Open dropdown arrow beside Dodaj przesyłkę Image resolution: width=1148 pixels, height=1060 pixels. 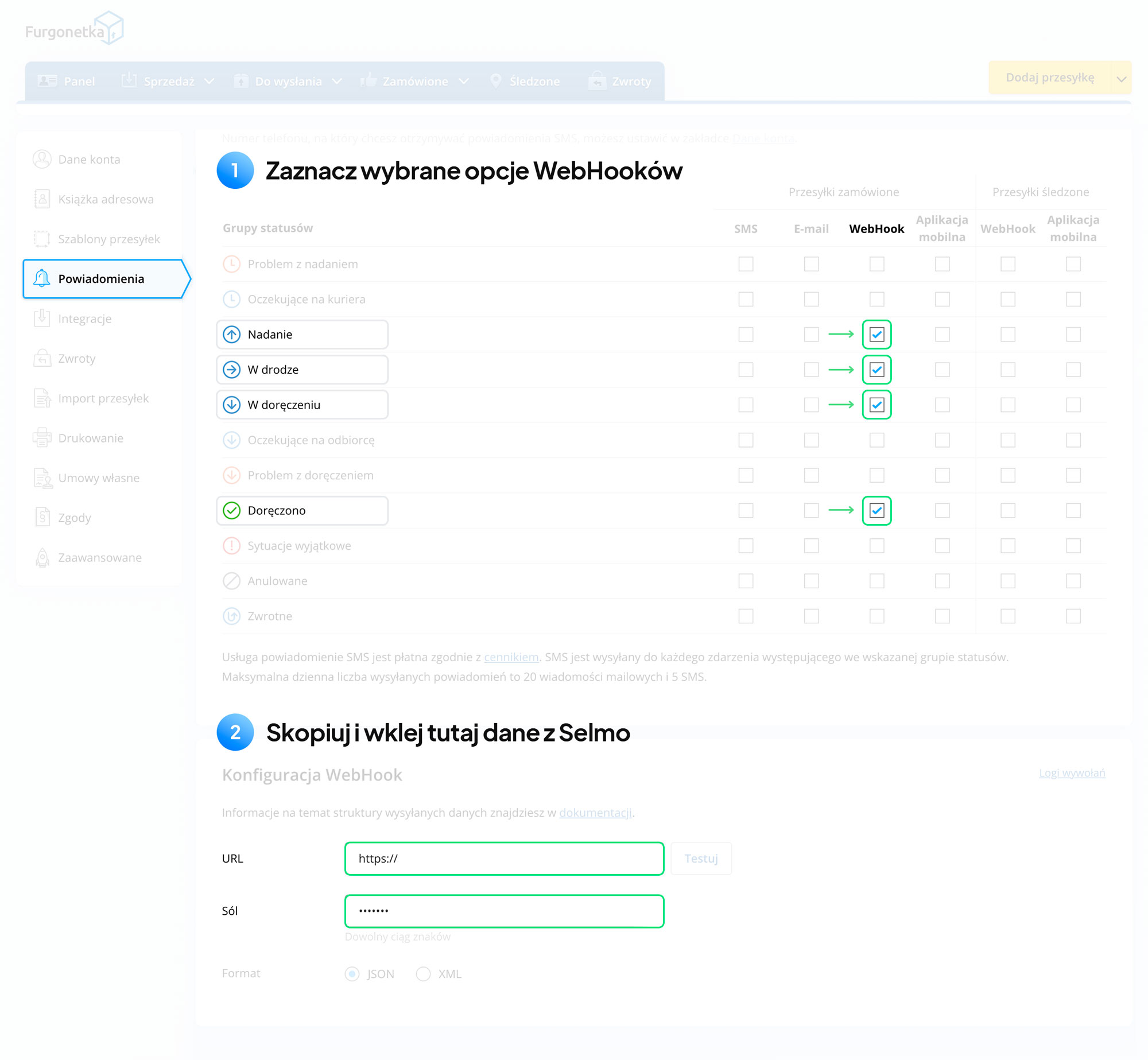(x=1121, y=78)
